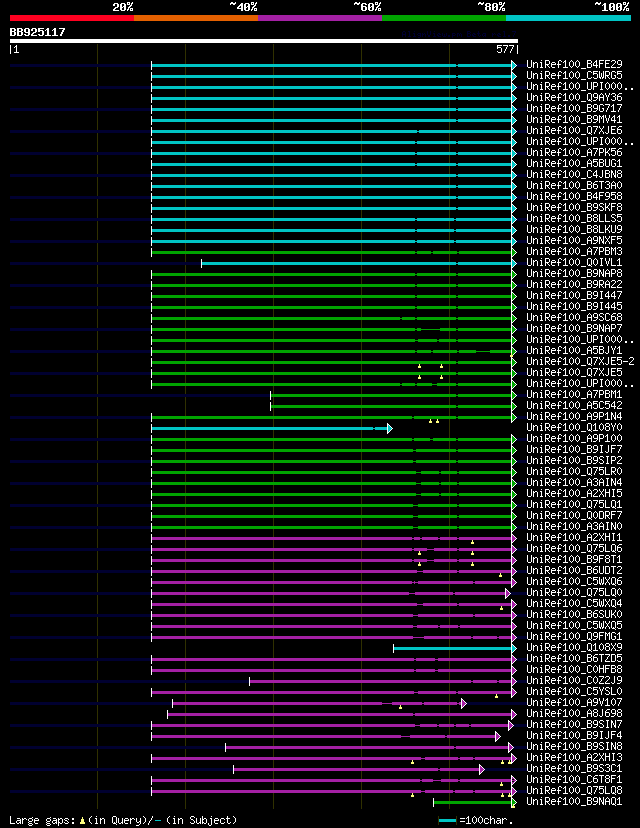The width and height of the screenshot is (640, 828).
Task: Select the UniRef100_C4JBN8 label
Action: point(574,174)
